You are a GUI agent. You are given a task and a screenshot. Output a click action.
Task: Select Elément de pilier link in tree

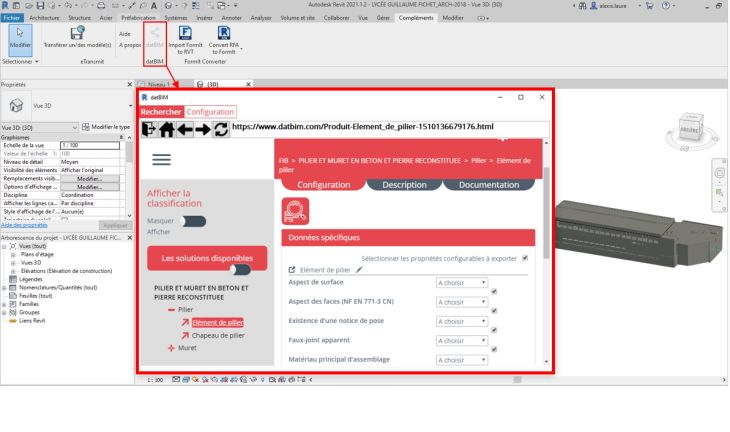tap(218, 322)
